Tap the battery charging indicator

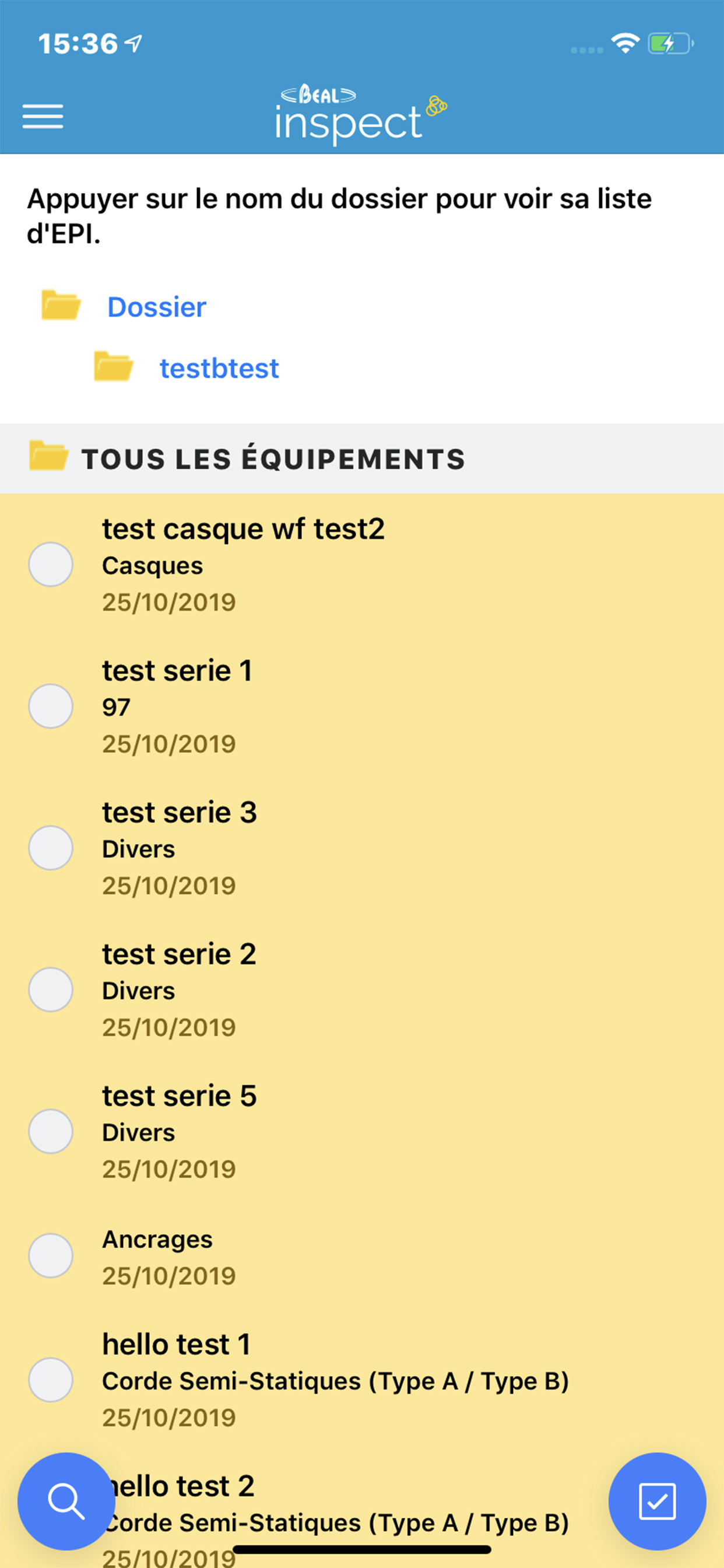pyautogui.click(x=670, y=44)
